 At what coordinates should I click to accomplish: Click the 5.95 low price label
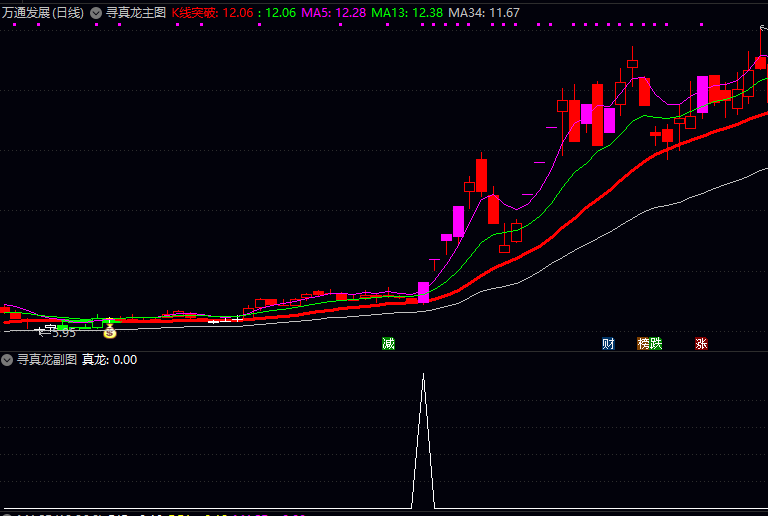pyautogui.click(x=64, y=333)
